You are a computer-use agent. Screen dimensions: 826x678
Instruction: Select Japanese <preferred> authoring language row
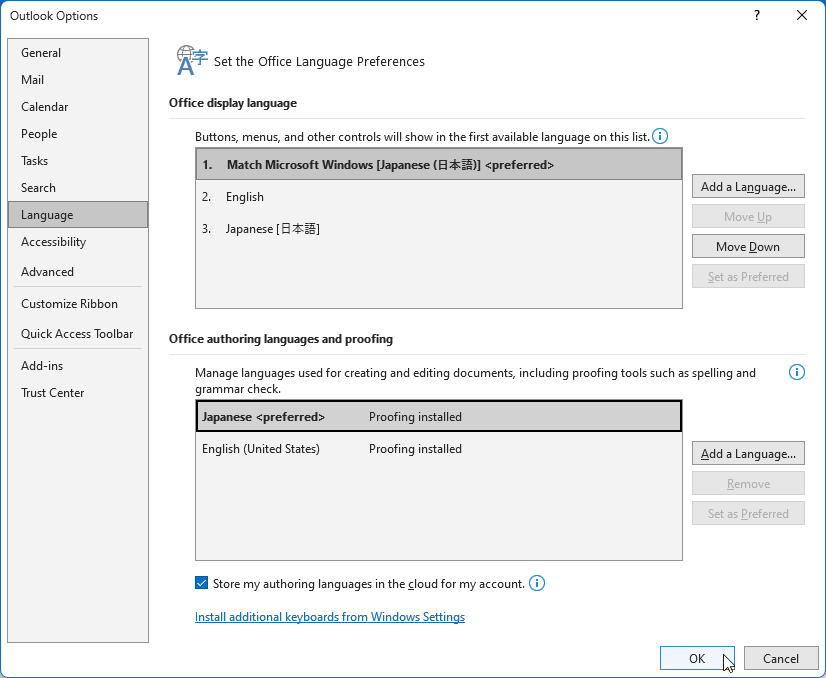(x=439, y=417)
